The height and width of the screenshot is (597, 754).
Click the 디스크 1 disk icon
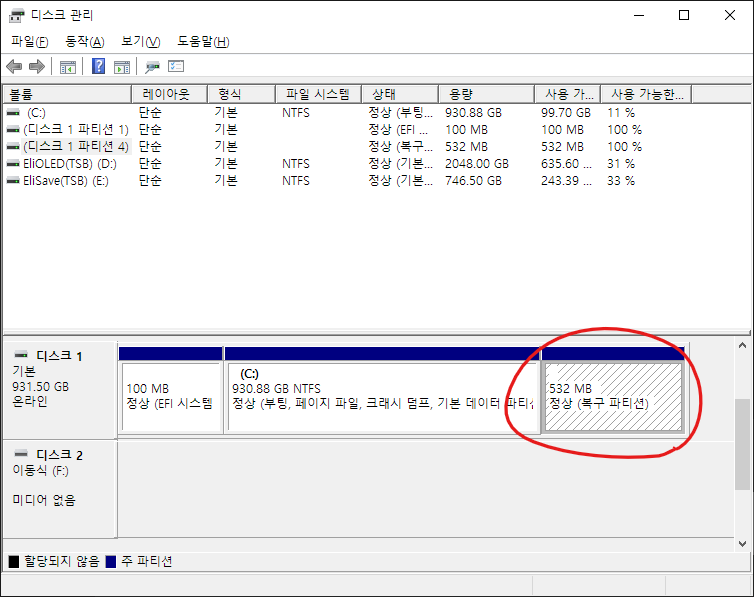click(21, 355)
